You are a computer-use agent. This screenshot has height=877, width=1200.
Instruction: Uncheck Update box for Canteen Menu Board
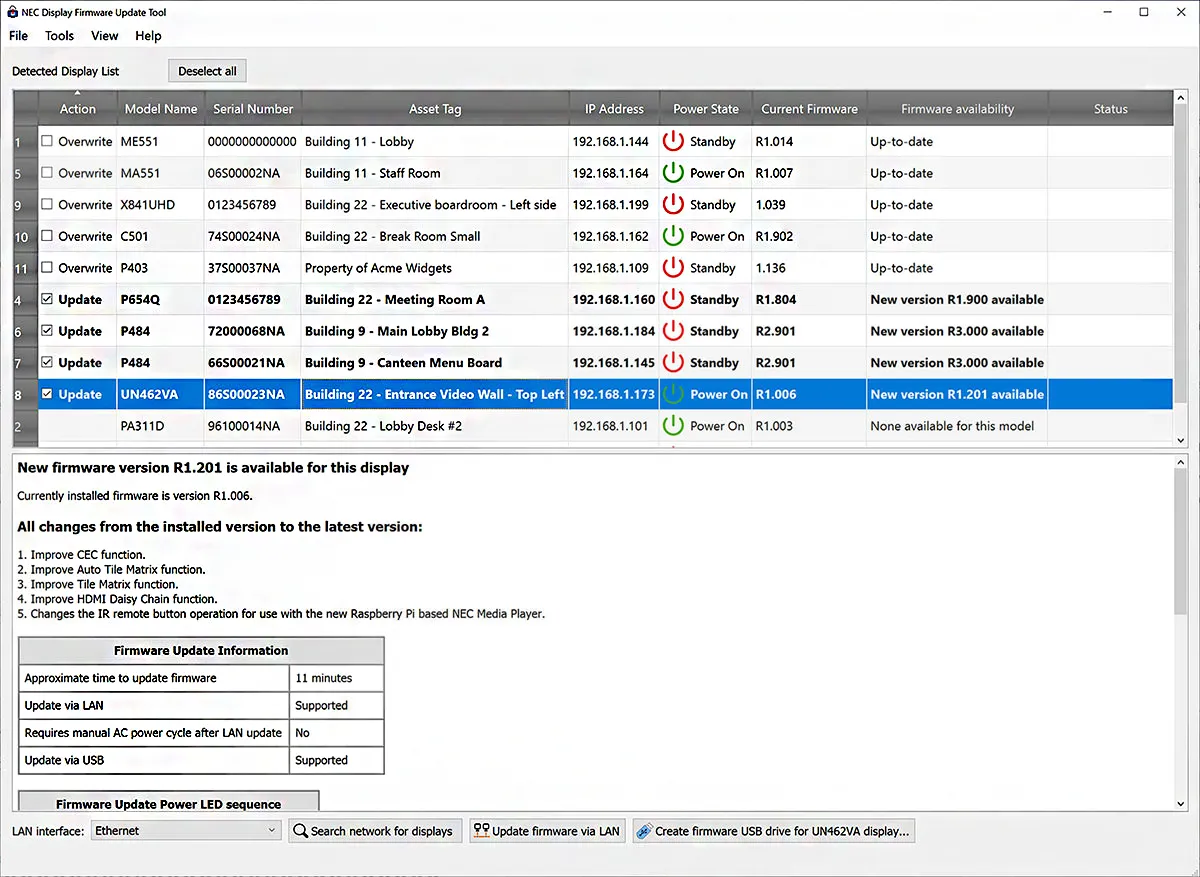pyautogui.click(x=47, y=363)
